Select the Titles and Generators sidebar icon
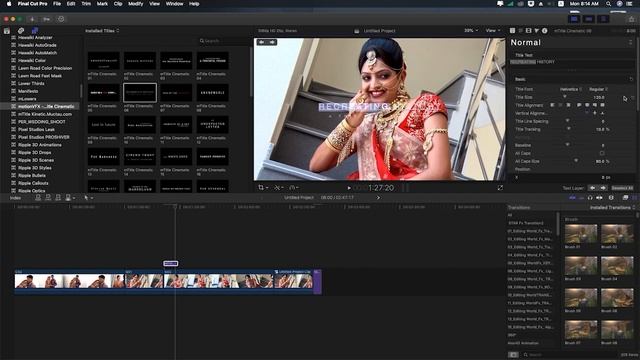This screenshot has height=360, width=640. 35,31
